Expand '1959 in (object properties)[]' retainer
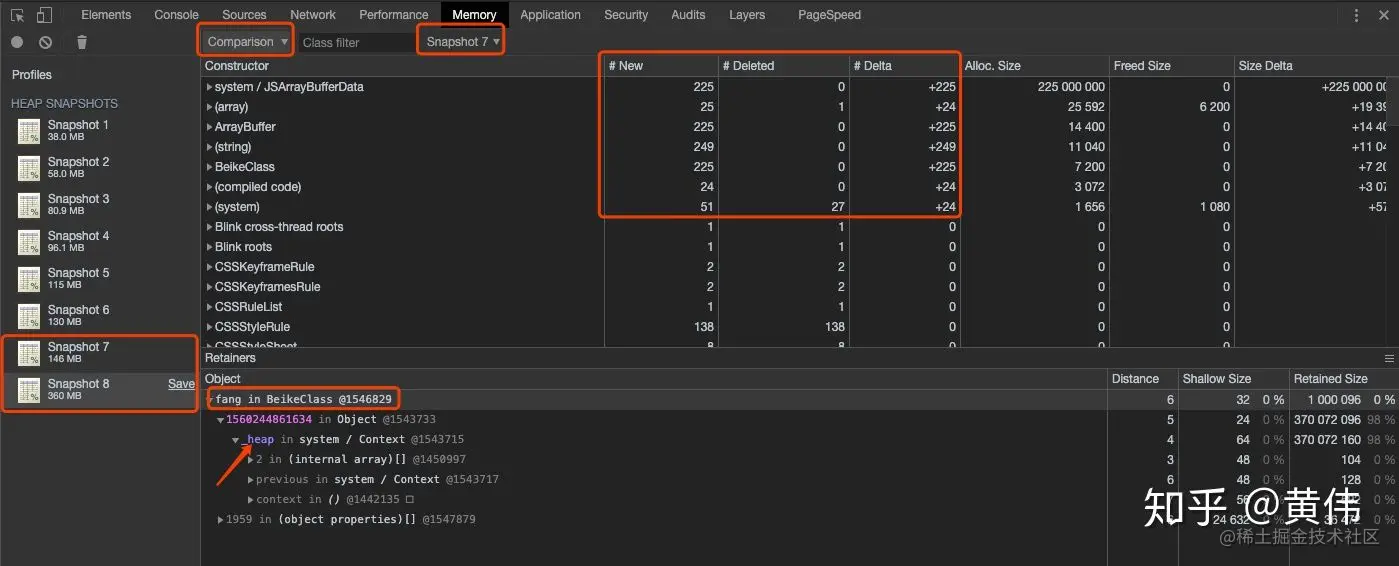 (220, 519)
